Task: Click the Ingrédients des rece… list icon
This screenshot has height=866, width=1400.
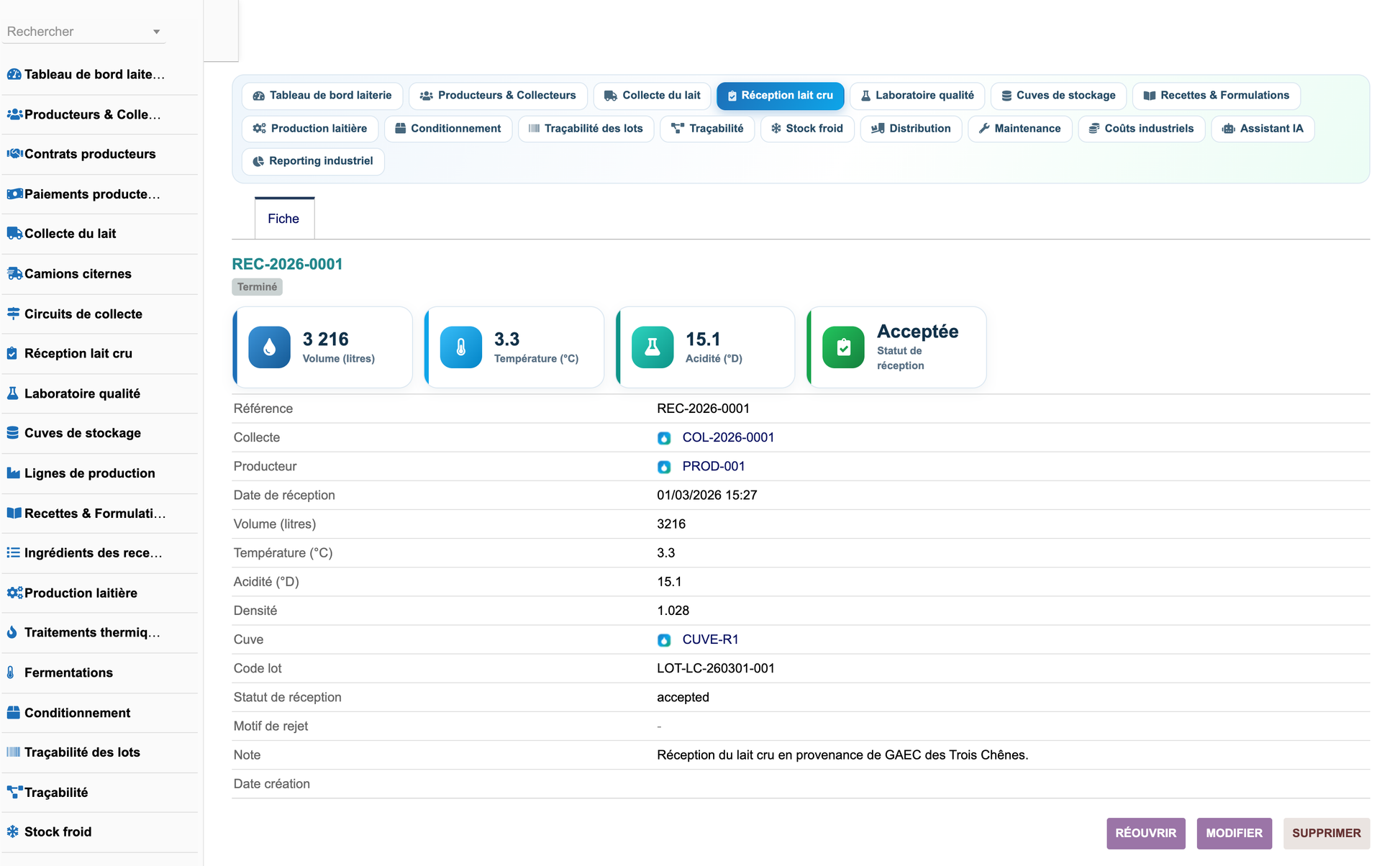Action: tap(13, 552)
